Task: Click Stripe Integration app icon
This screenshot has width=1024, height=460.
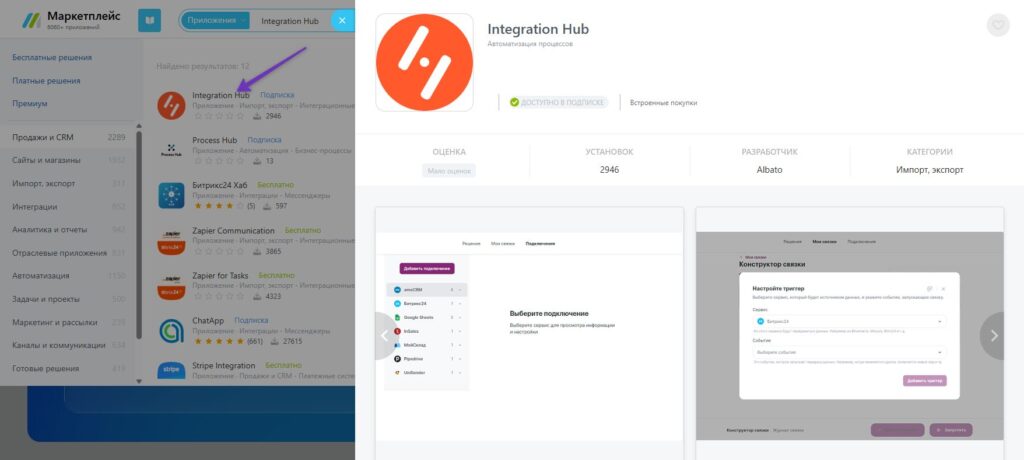Action: pyautogui.click(x=171, y=371)
